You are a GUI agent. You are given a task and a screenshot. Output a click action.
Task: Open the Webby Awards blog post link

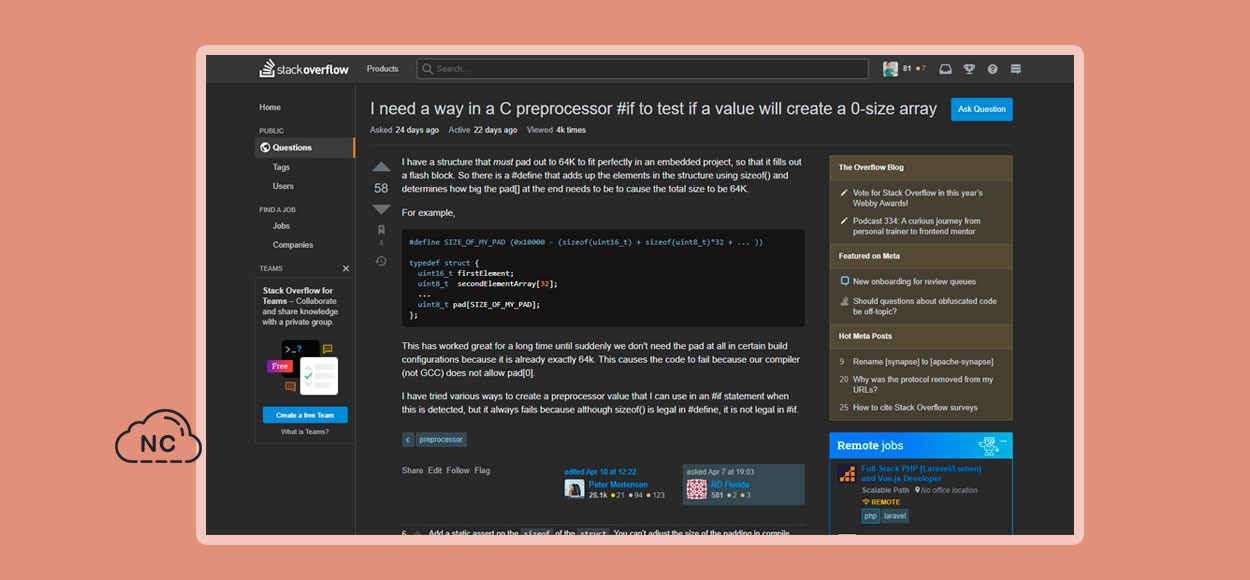917,197
